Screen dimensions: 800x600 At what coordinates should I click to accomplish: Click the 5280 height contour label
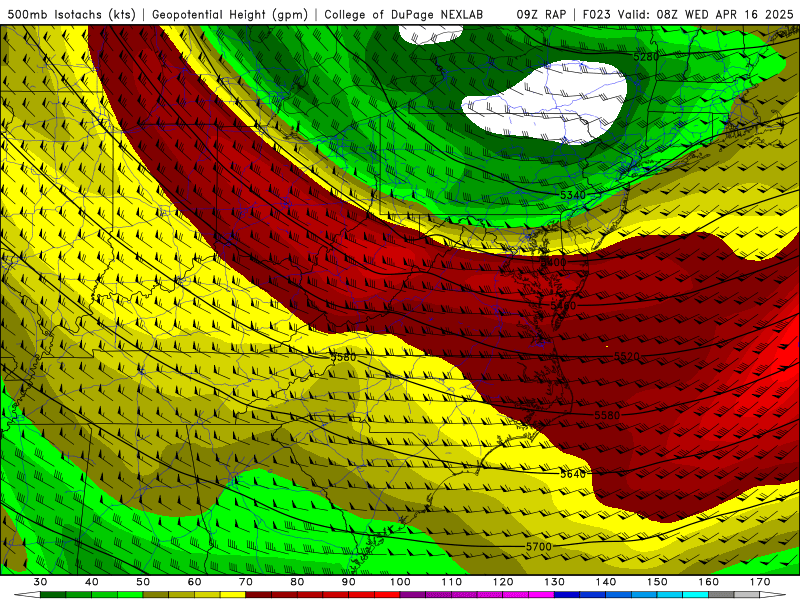coord(646,57)
